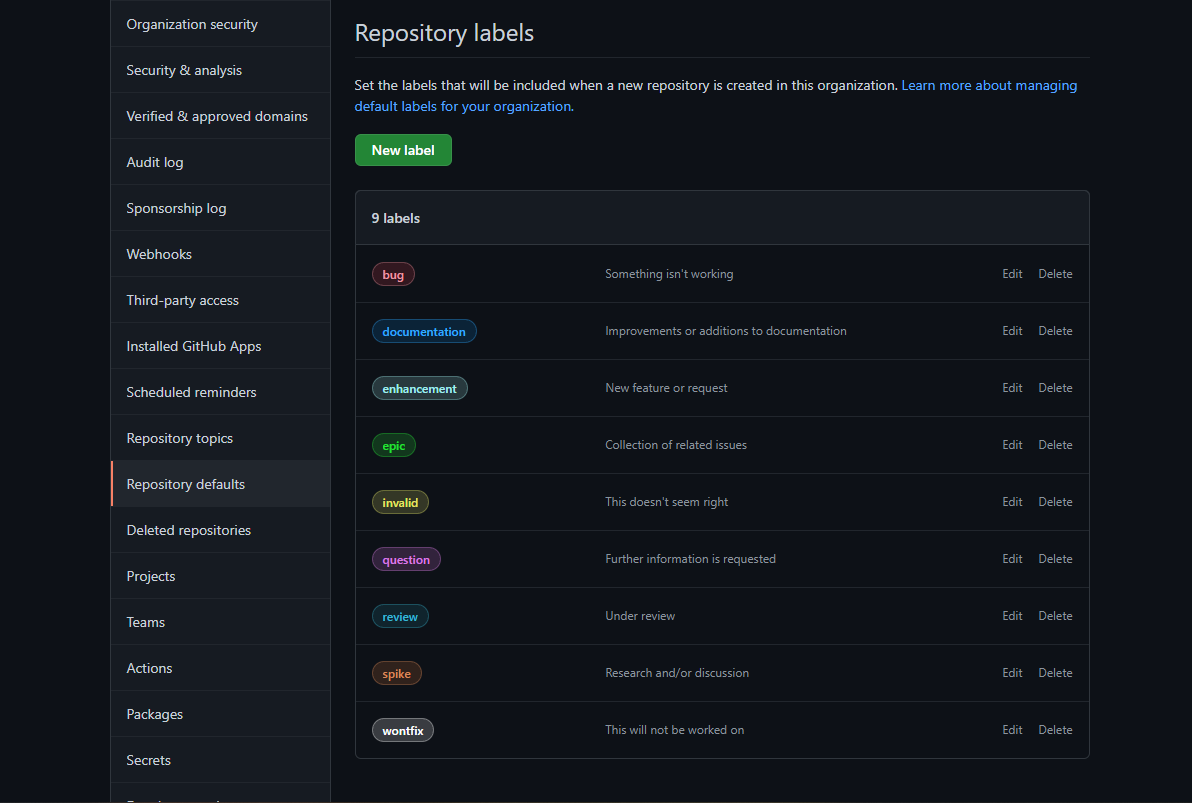Screen dimensions: 1192x803
Task: Edit the enhancement label
Action: click(x=1012, y=388)
